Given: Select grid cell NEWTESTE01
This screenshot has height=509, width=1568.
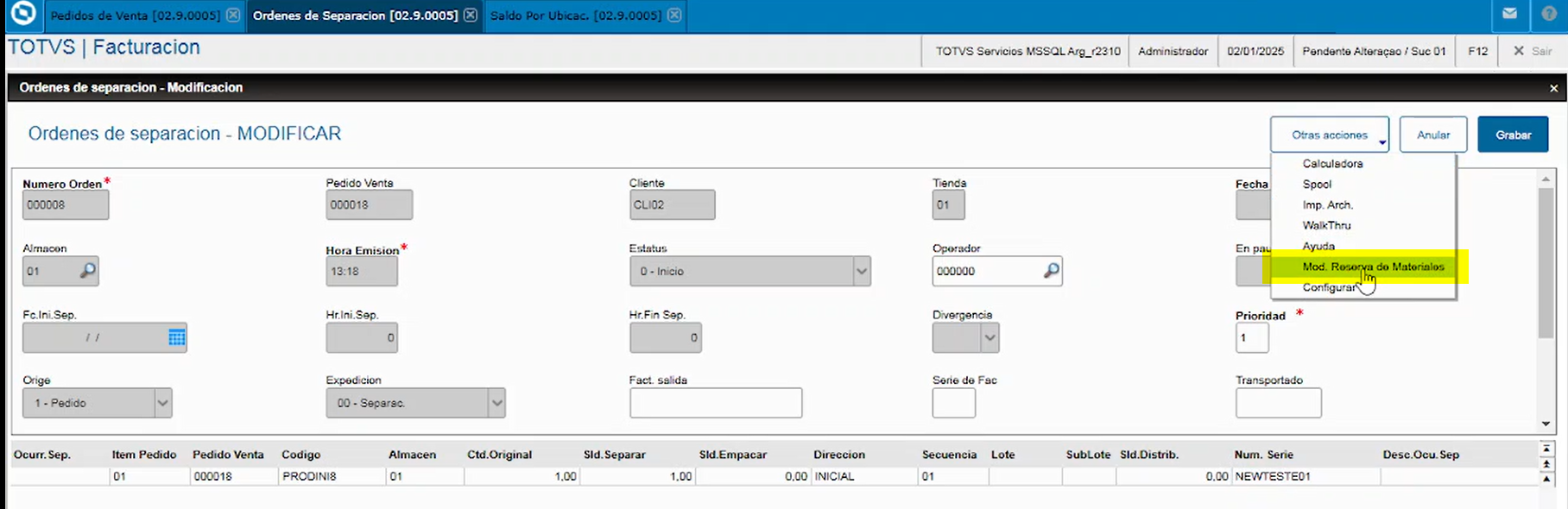Looking at the screenshot, I should pyautogui.click(x=1306, y=476).
